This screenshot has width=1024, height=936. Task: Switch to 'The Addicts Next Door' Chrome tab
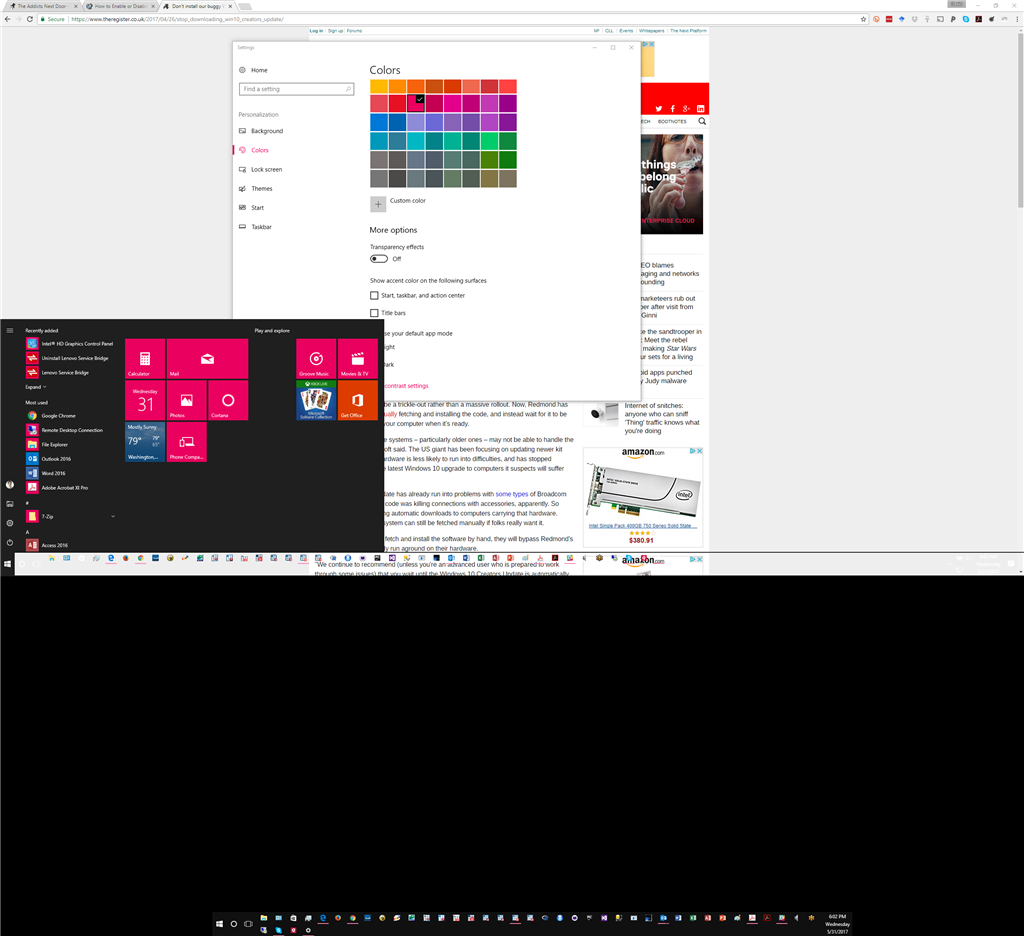[x=43, y=6]
